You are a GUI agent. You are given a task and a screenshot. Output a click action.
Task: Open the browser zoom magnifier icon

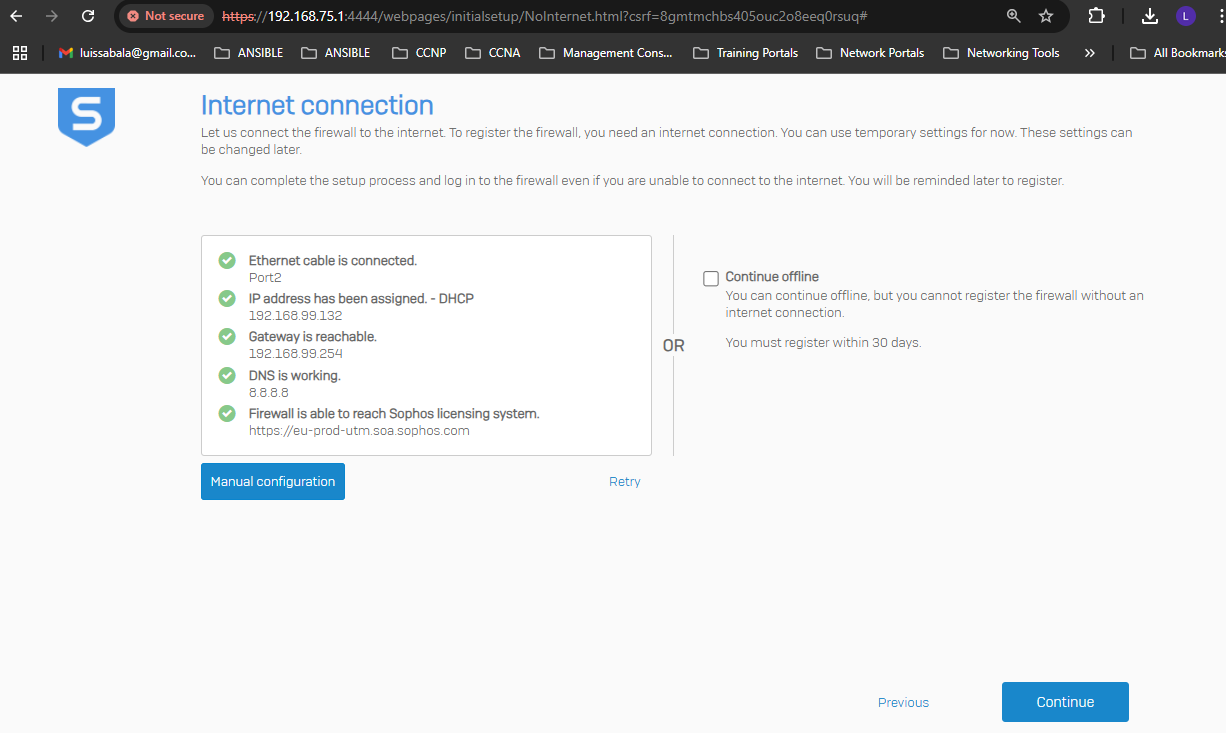1014,16
